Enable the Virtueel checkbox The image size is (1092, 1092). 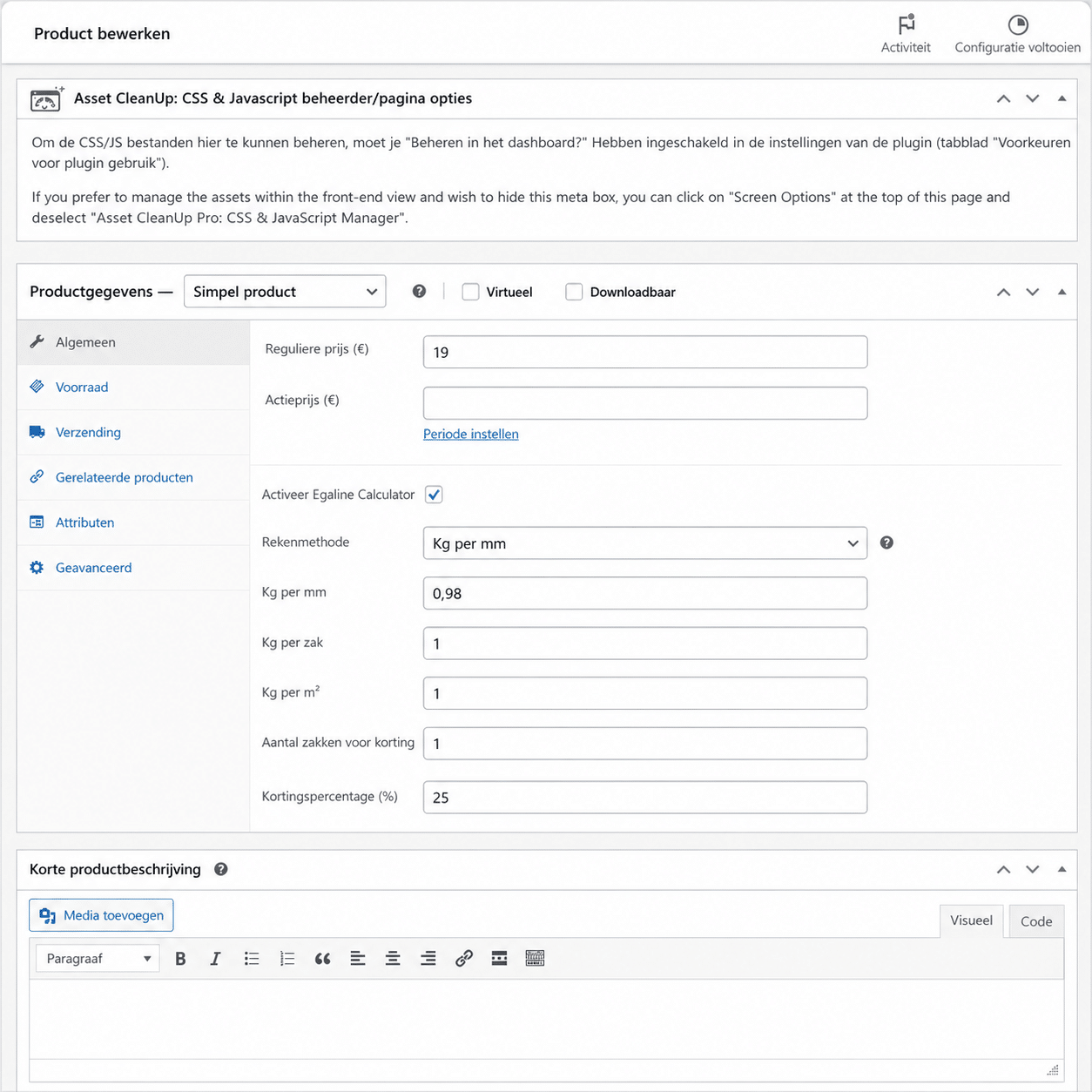(x=470, y=292)
